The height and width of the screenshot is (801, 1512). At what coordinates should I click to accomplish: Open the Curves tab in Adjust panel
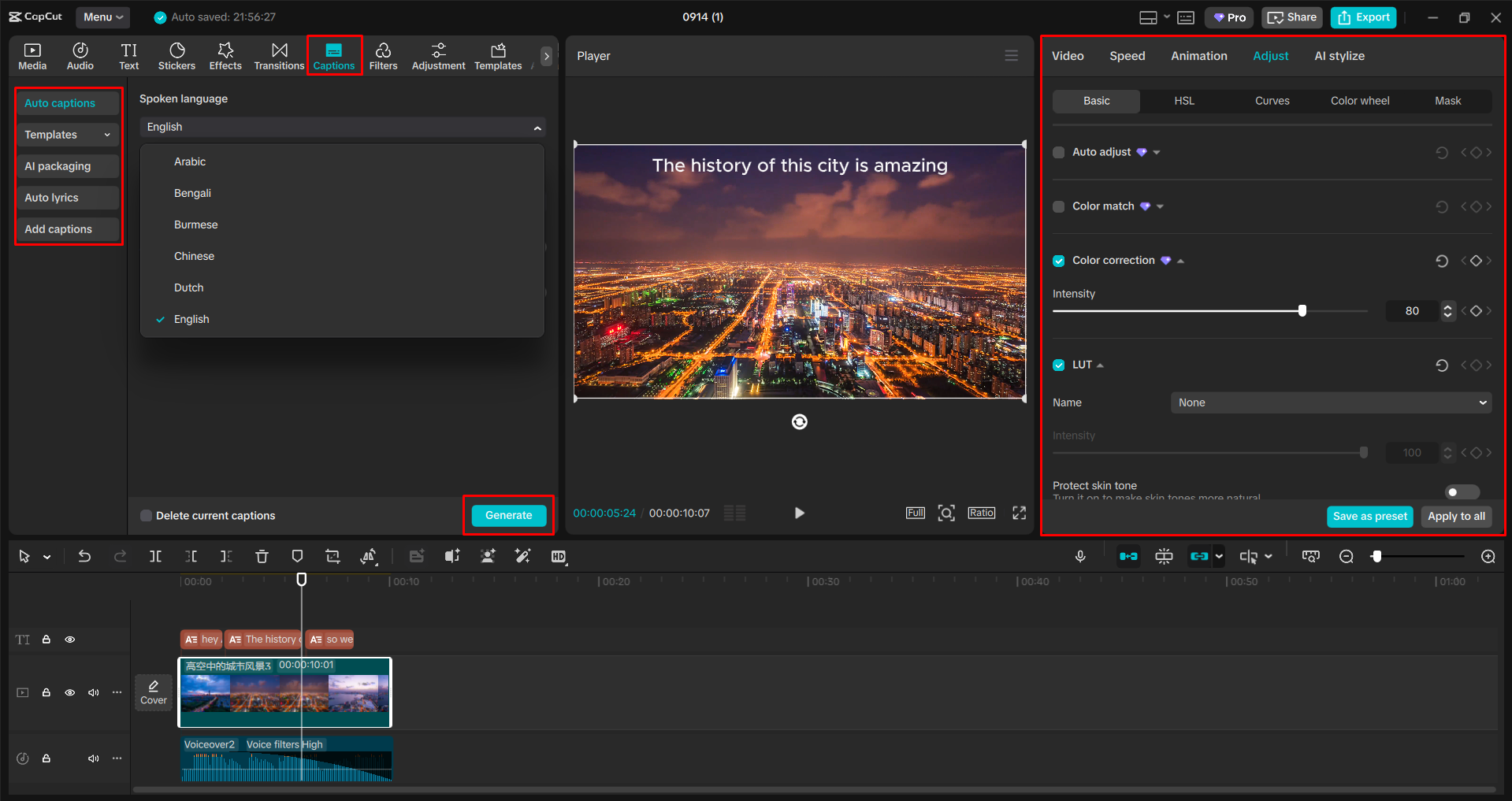[1272, 101]
